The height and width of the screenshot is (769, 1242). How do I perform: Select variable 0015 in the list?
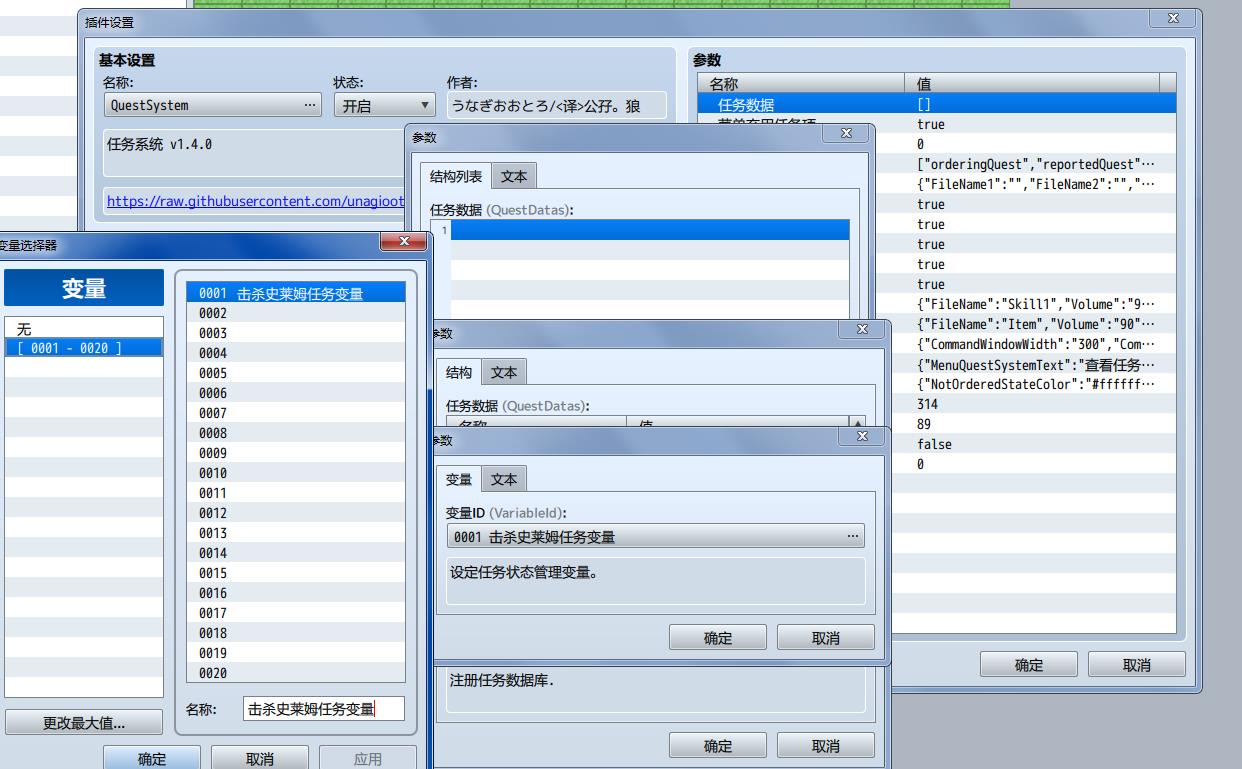[296, 573]
